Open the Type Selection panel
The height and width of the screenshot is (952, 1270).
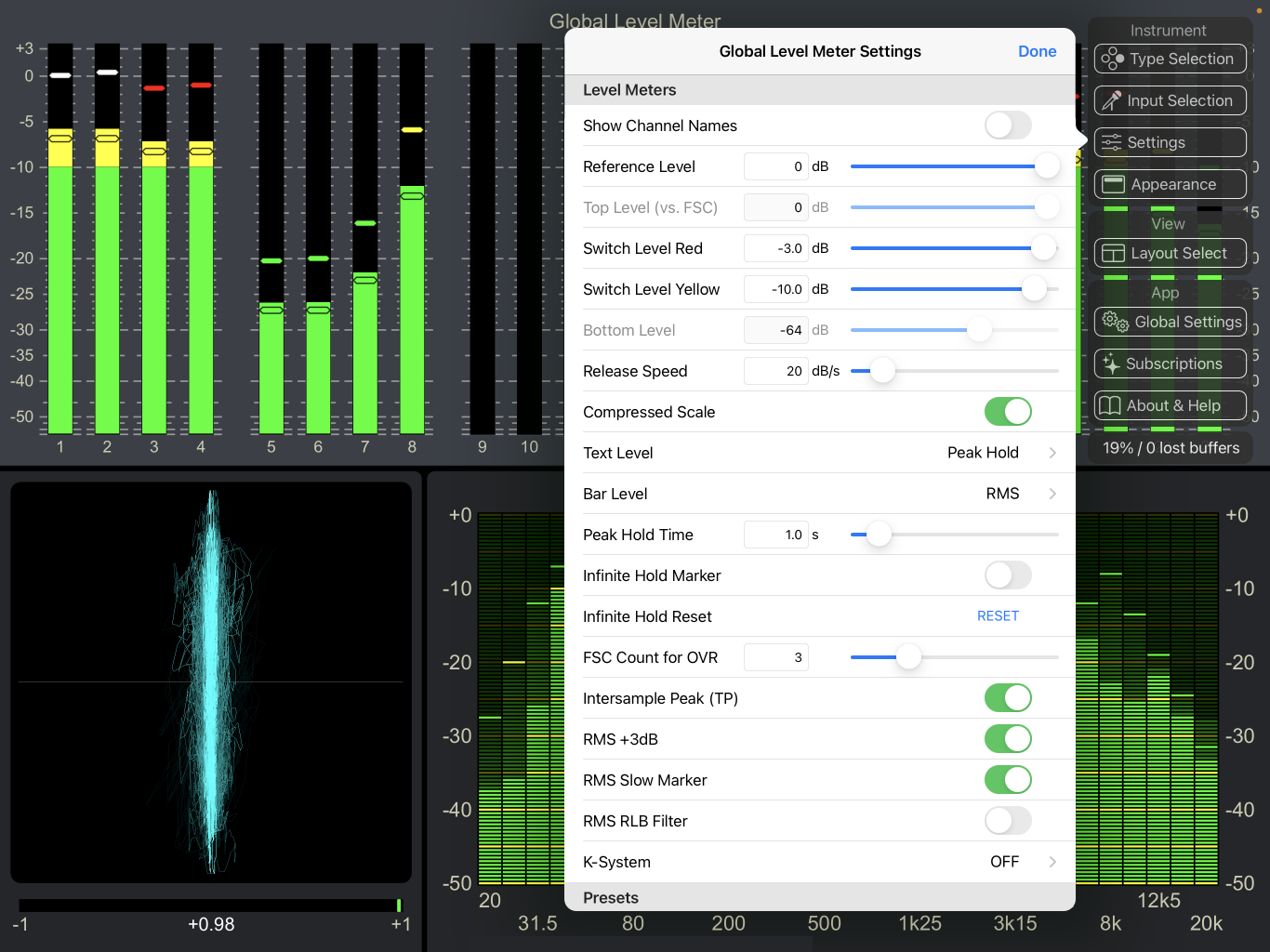pyautogui.click(x=1170, y=59)
